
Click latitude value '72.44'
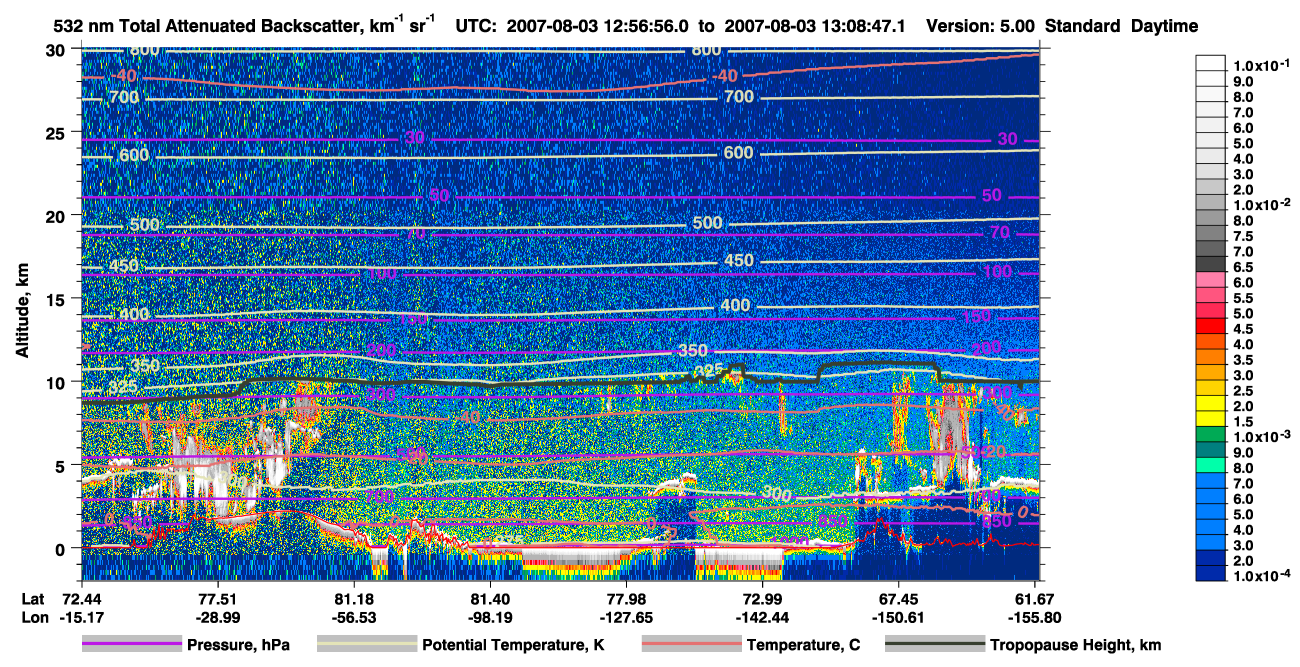pyautogui.click(x=81, y=599)
